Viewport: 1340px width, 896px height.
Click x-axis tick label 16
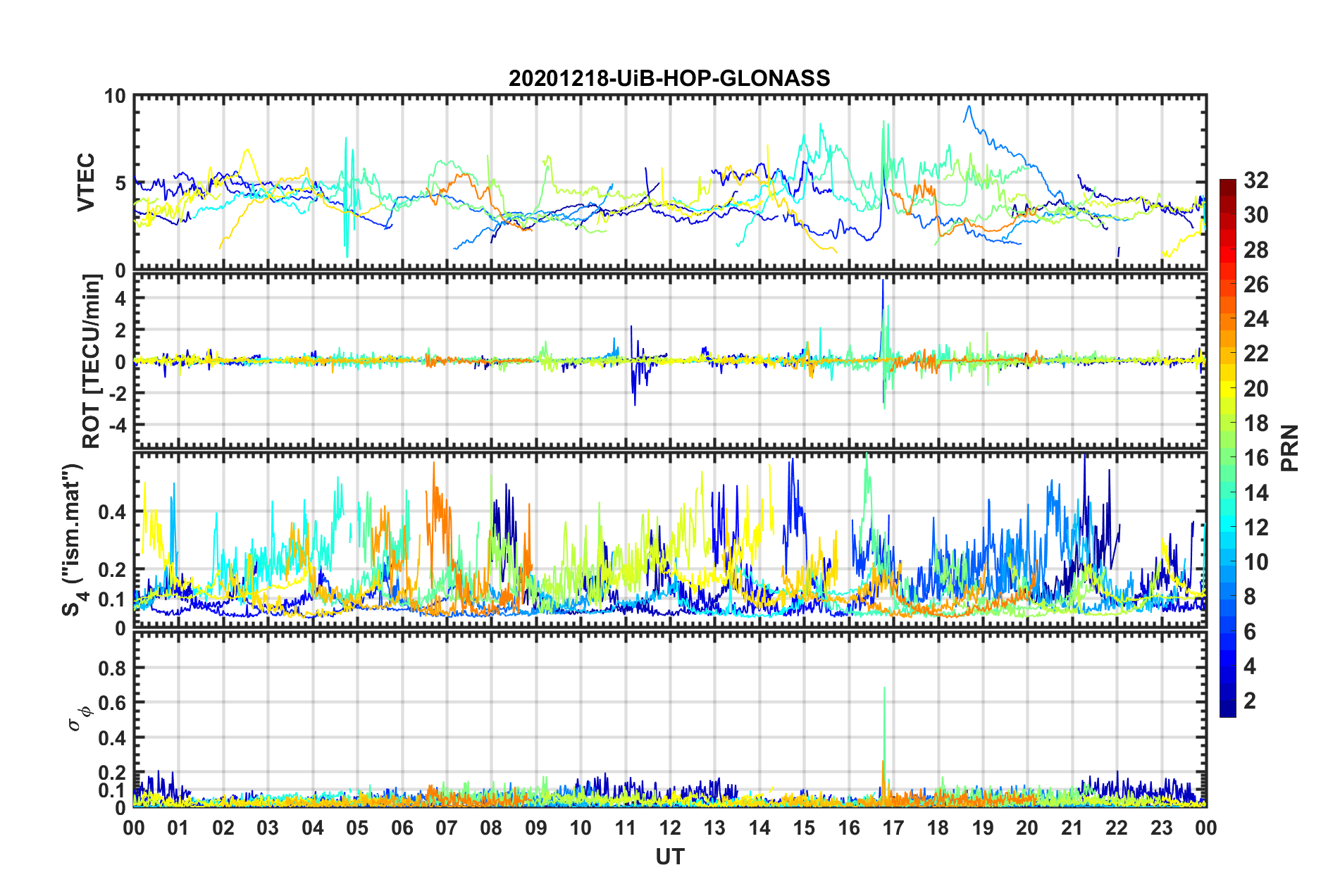[849, 828]
